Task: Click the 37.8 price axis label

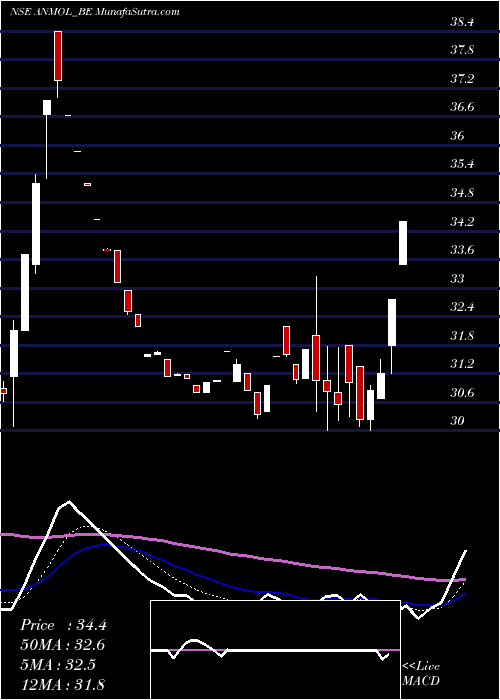Action: 462,50
